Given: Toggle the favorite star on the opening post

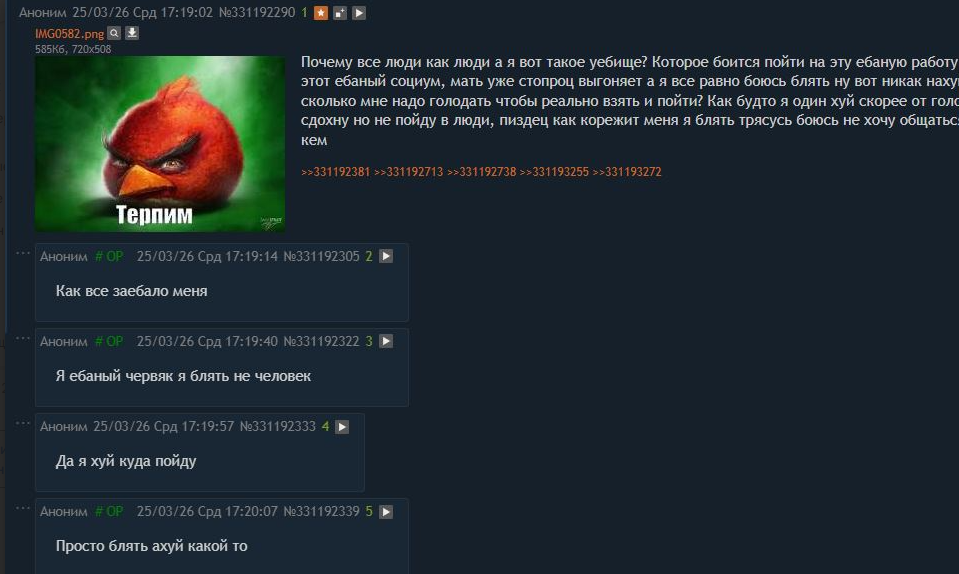Looking at the screenshot, I should 321,13.
